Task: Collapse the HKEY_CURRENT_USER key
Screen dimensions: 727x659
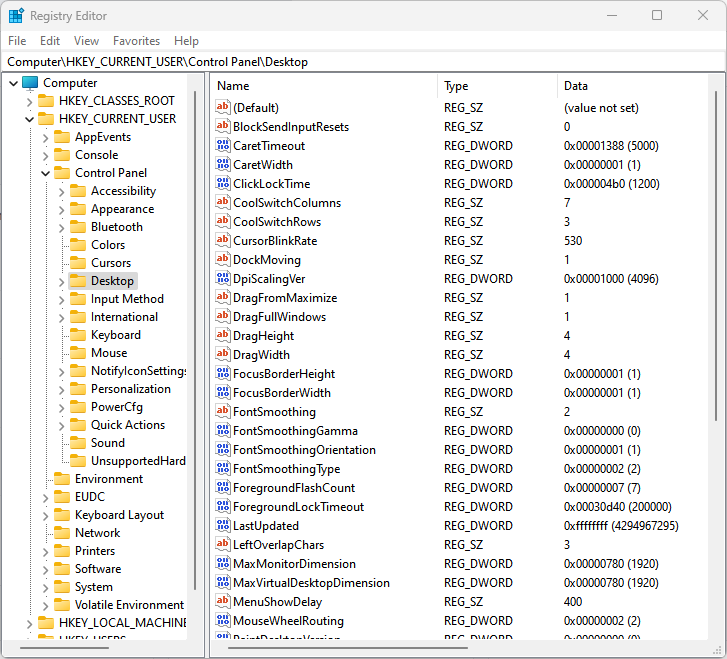Action: click(x=29, y=119)
